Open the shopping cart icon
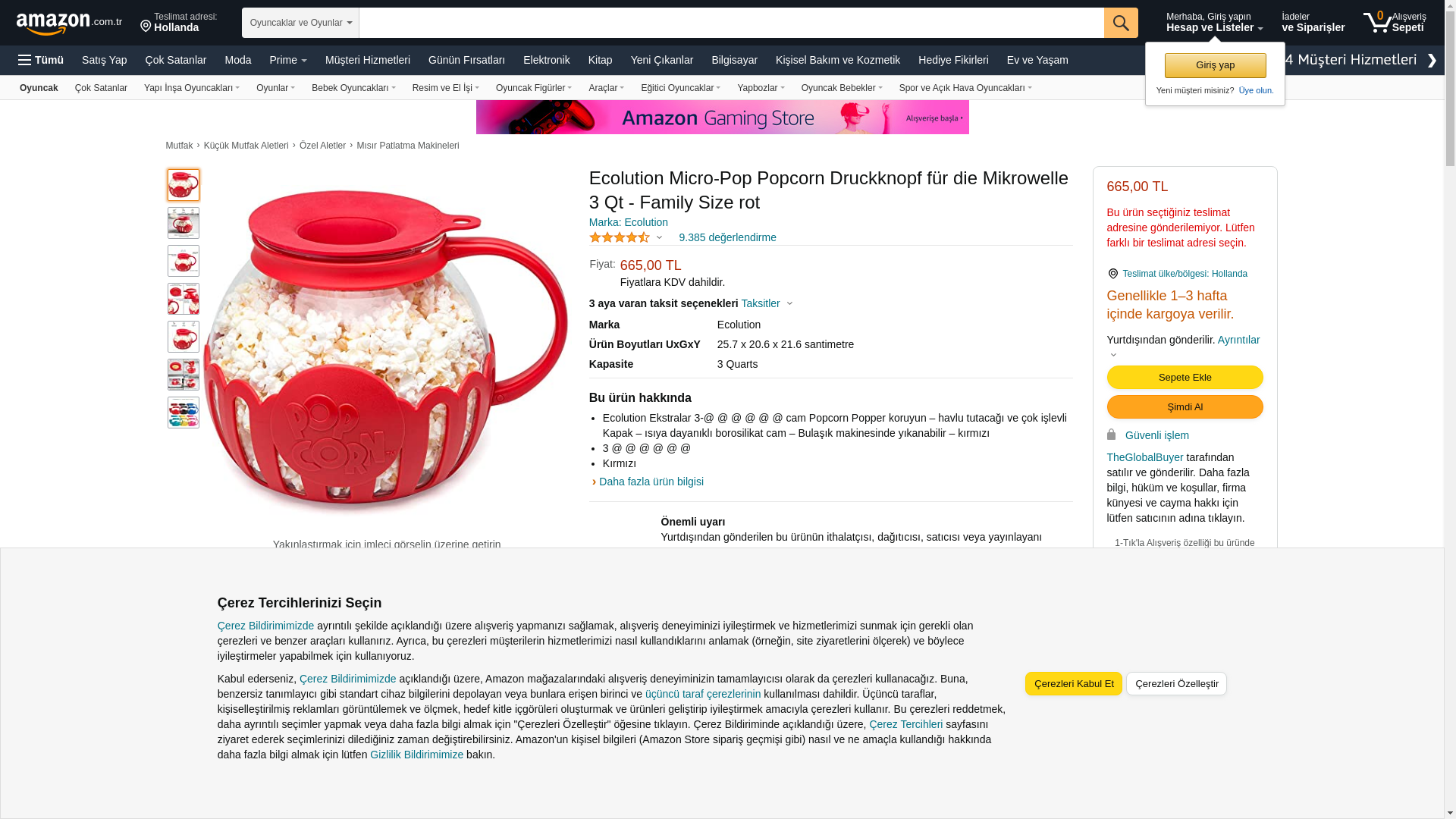Viewport: 1456px width, 819px height. point(1377,22)
